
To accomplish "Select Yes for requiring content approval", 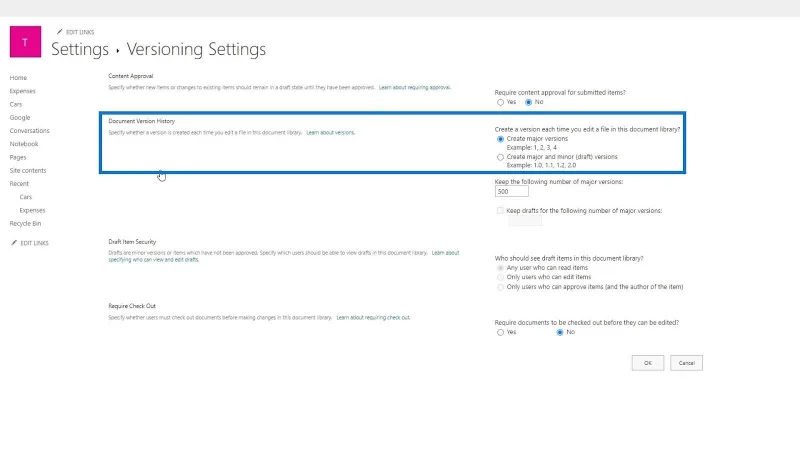I will click(x=500, y=103).
